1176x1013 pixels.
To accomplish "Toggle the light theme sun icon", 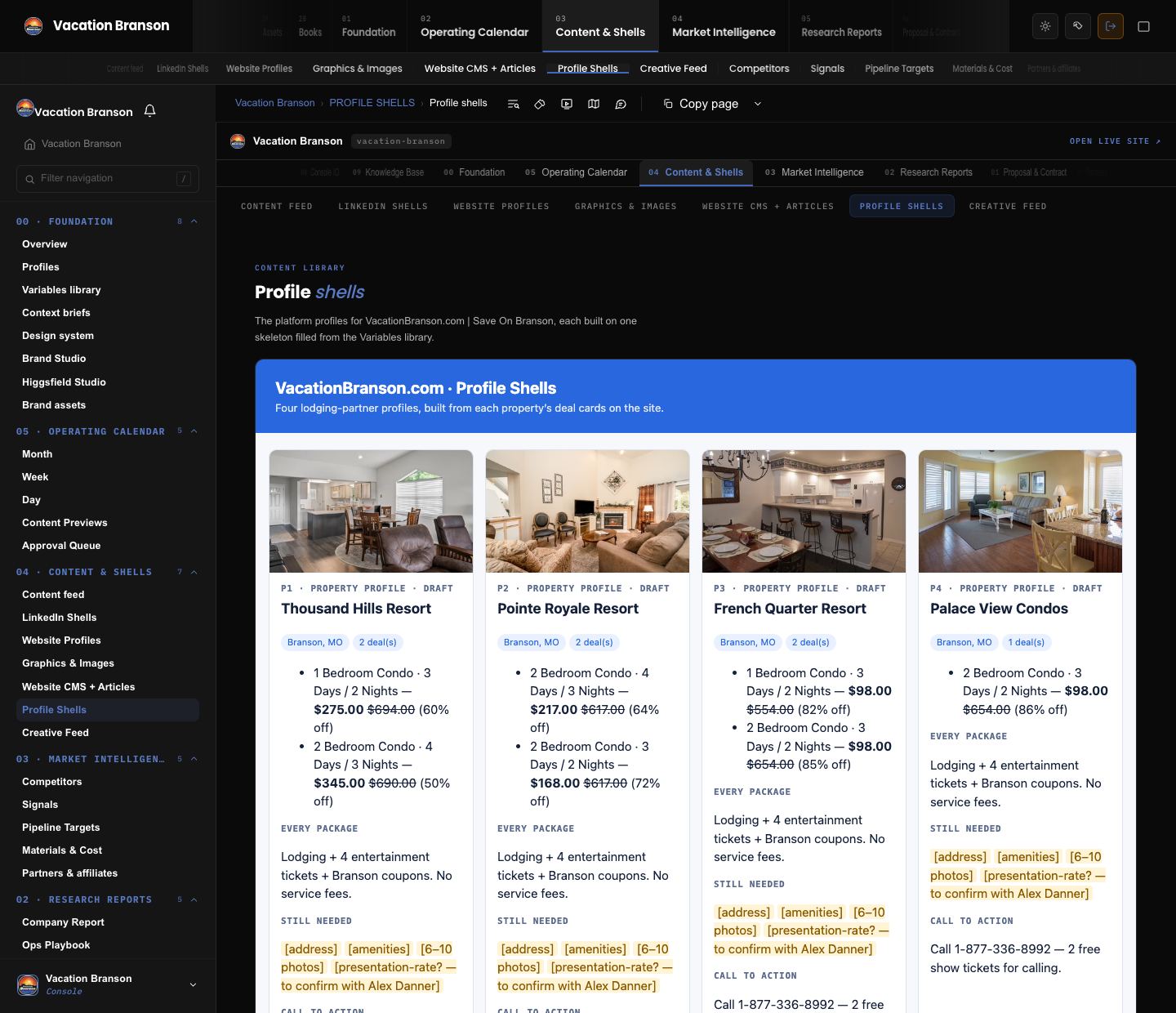I will [1045, 26].
